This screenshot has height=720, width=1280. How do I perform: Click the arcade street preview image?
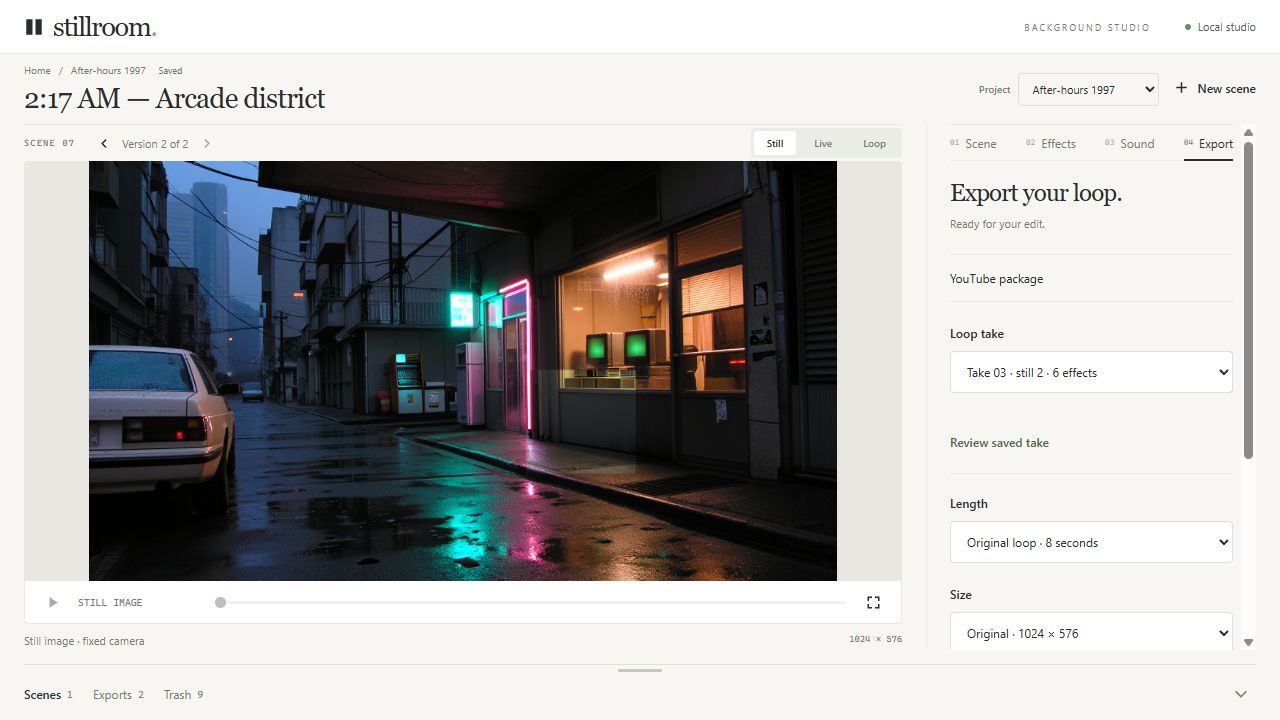[463, 371]
